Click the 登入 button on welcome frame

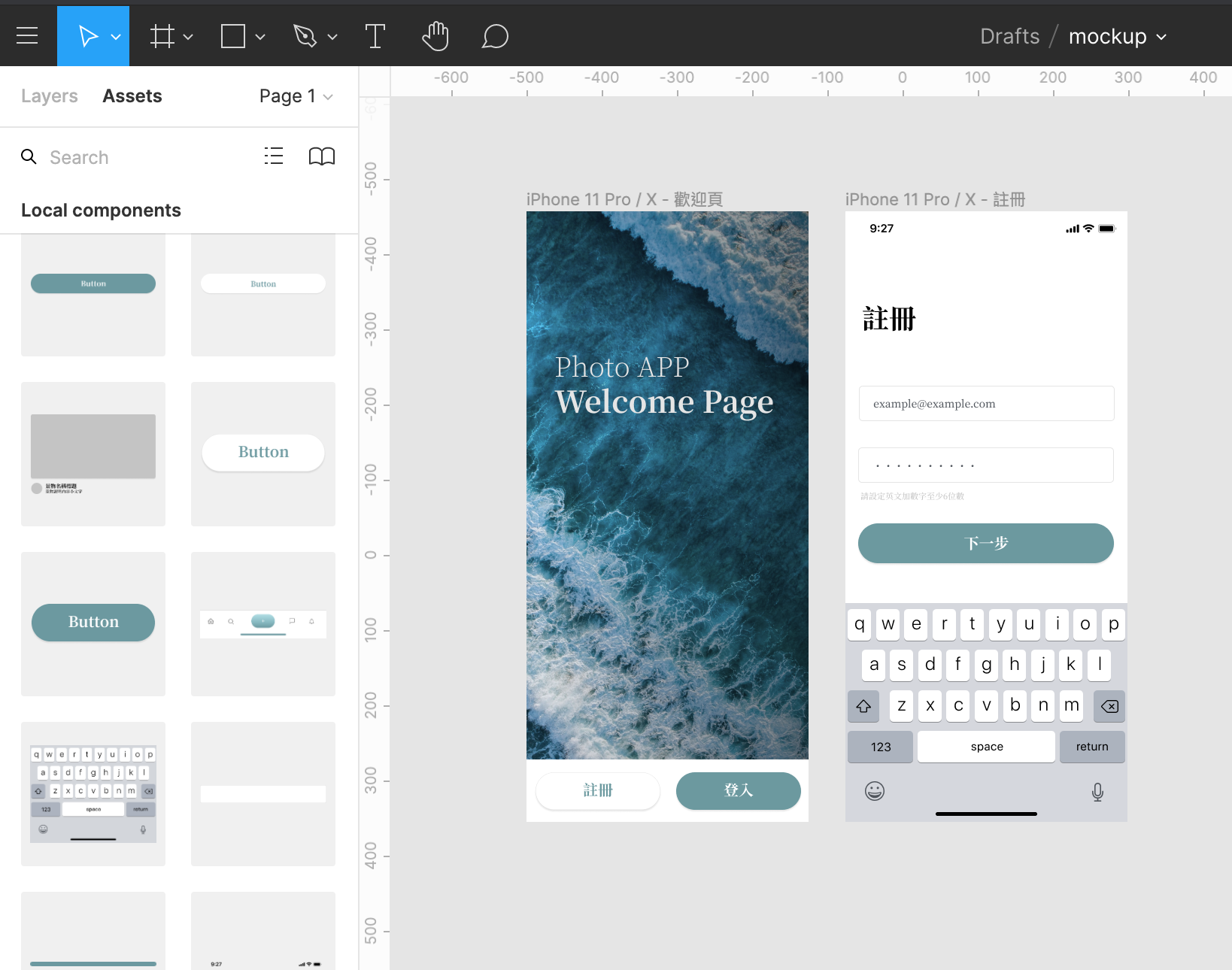[738, 790]
